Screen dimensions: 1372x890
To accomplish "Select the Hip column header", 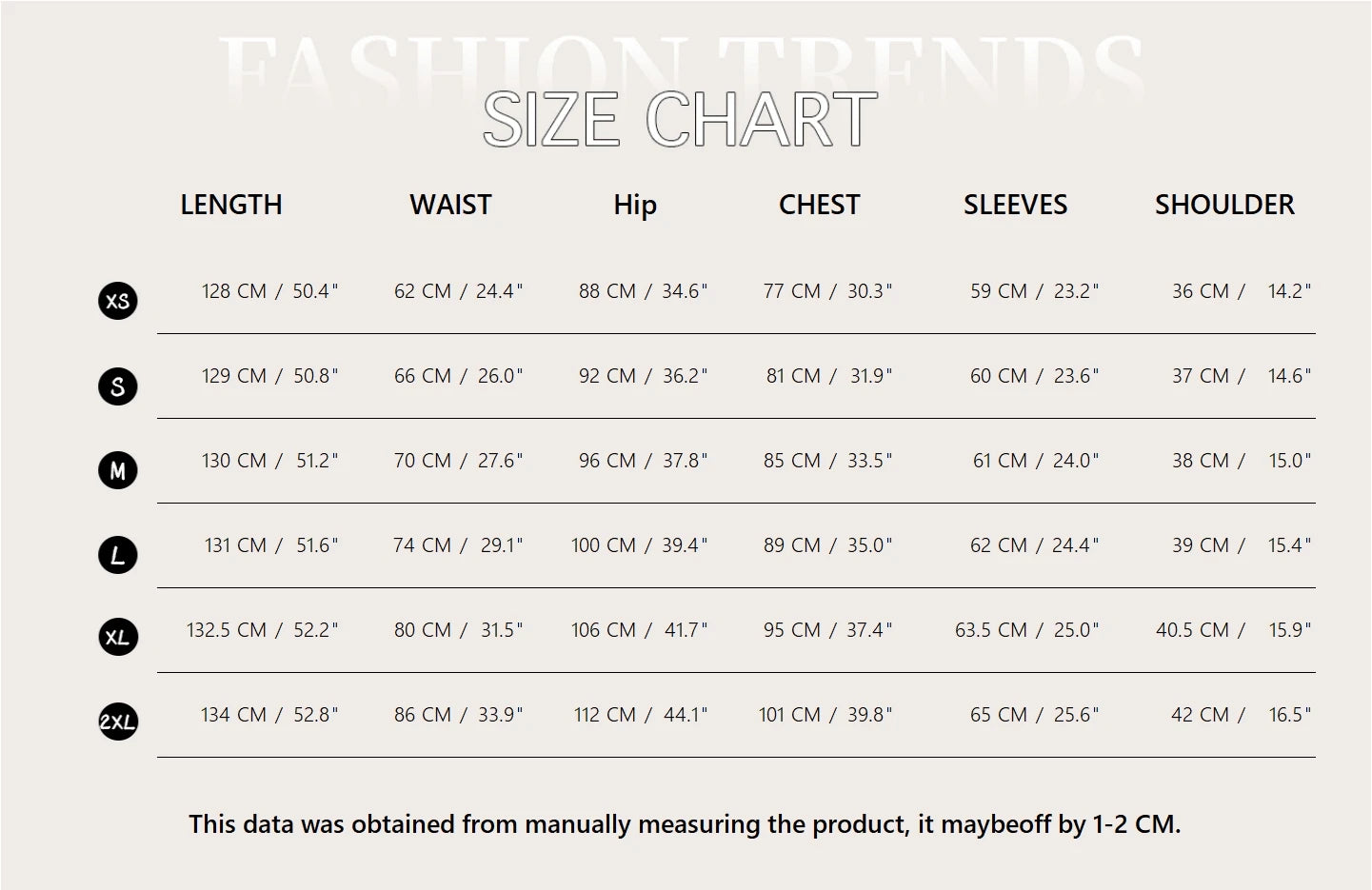I will [635, 206].
